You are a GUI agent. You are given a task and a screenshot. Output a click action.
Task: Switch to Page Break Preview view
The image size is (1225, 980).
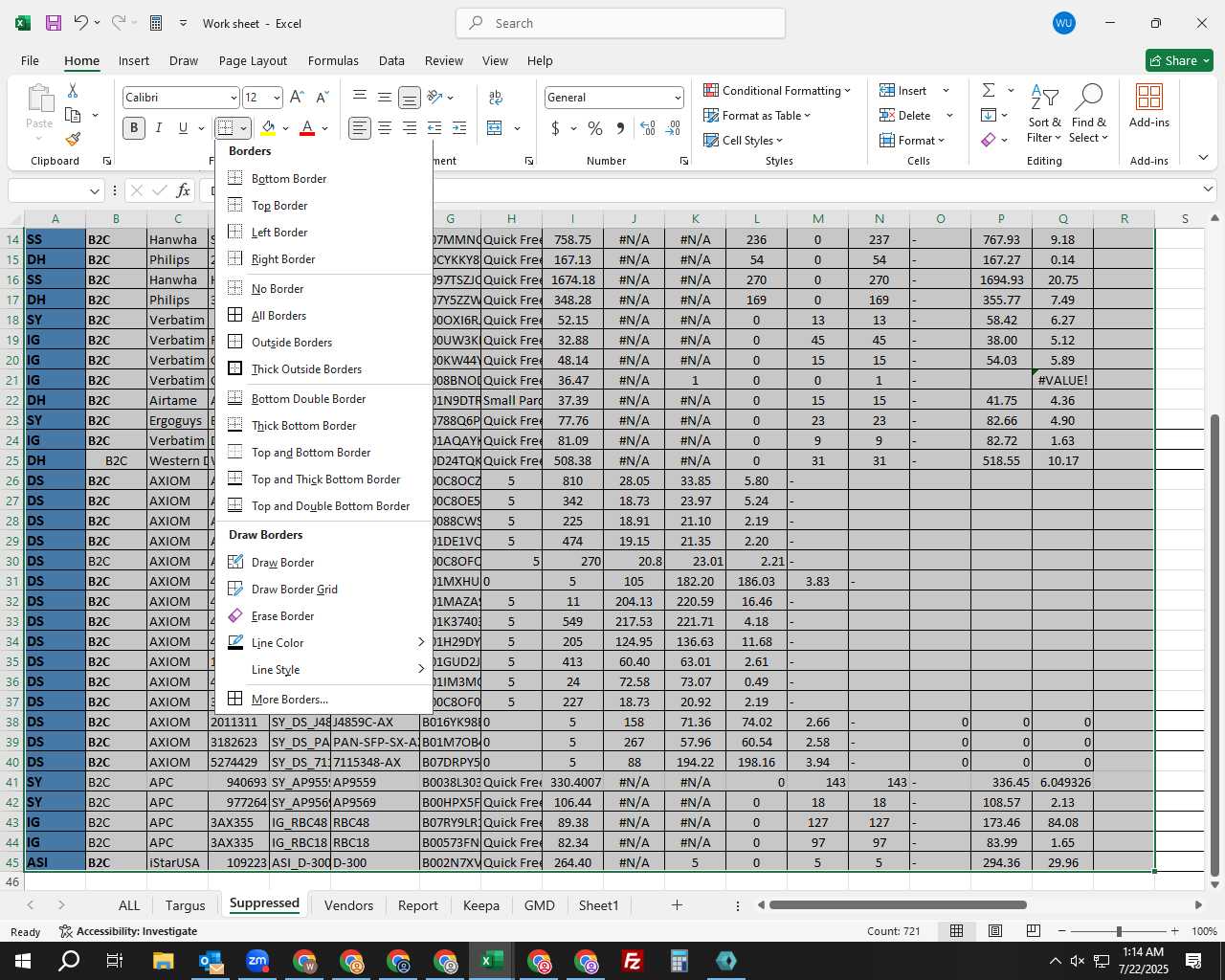coord(1033,930)
